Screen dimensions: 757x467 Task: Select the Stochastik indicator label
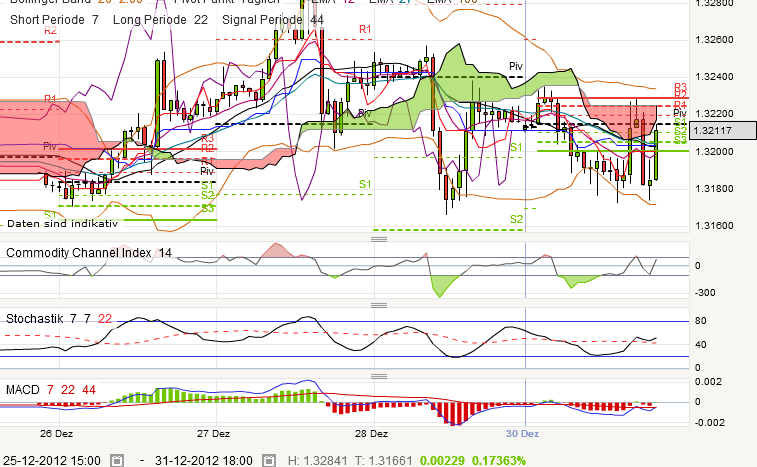click(35, 319)
